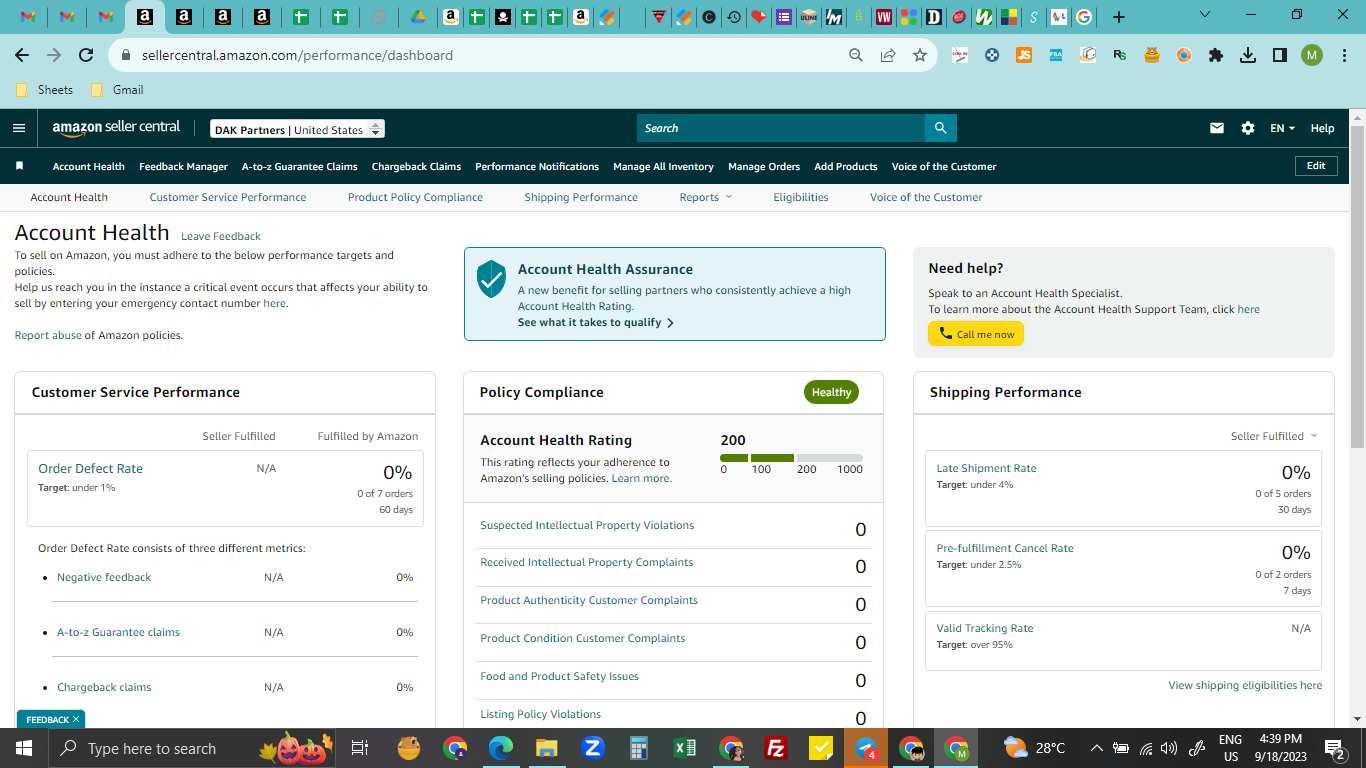The height and width of the screenshot is (768, 1366).
Task: Open Manage All Inventory
Action: pyautogui.click(x=663, y=167)
